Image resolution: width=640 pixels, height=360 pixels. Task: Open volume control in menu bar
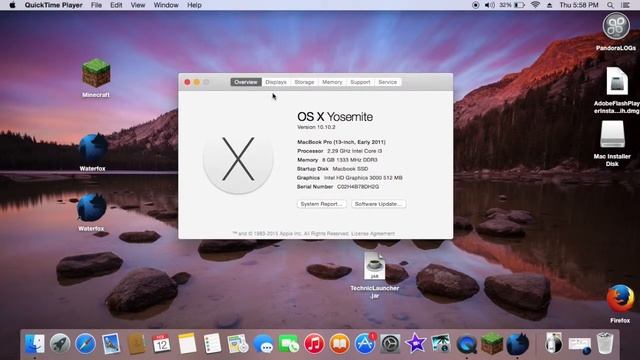pos(489,5)
